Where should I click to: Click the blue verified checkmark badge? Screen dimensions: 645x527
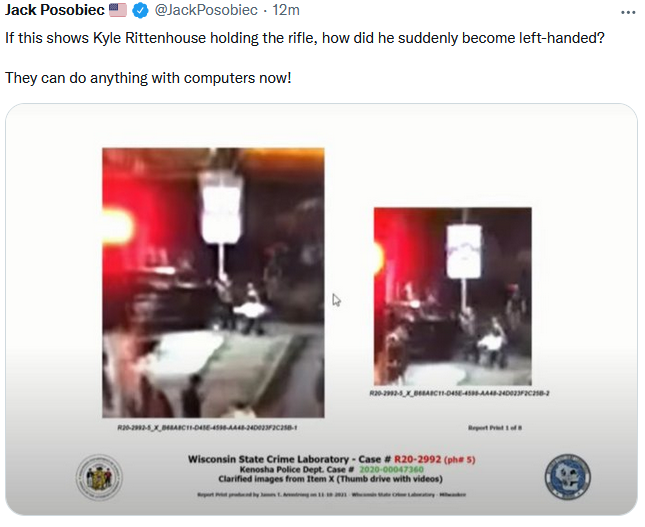140,10
